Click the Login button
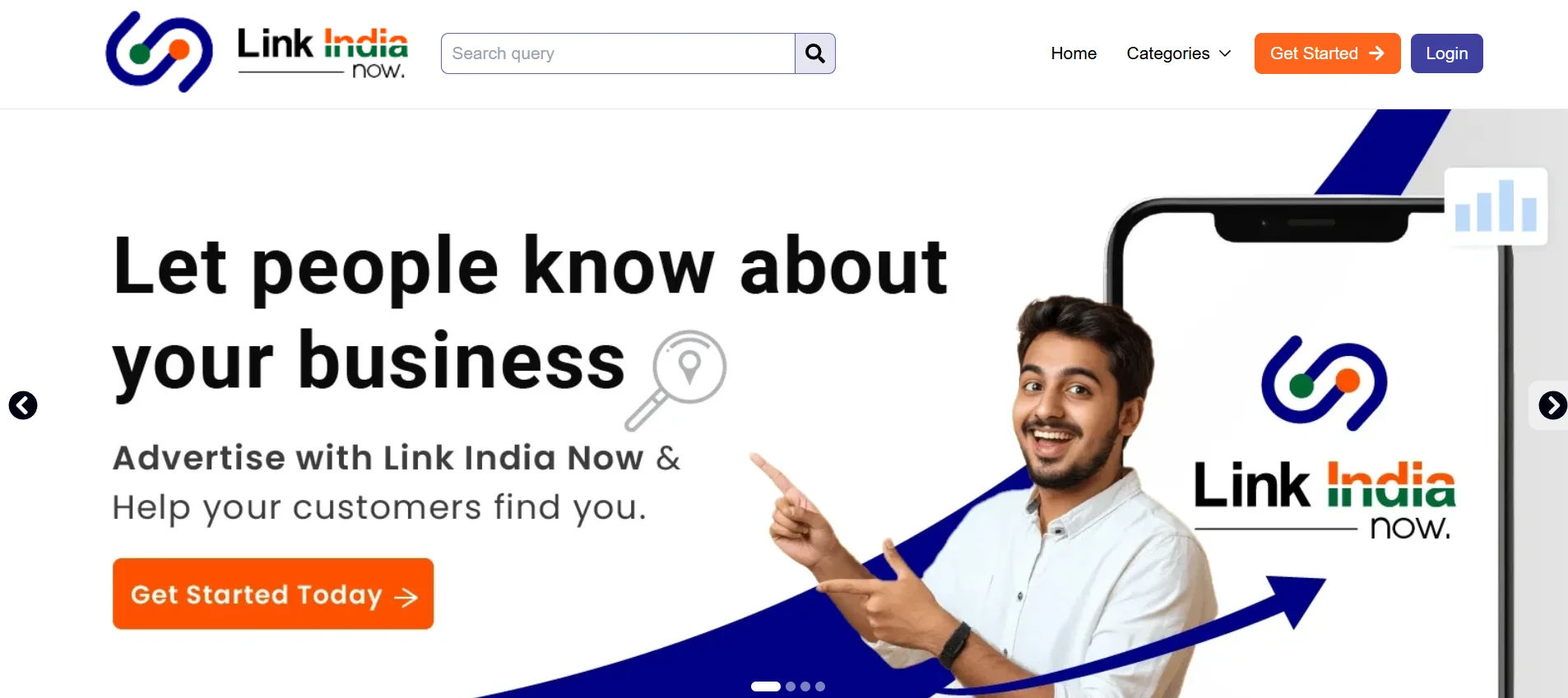Image resolution: width=1568 pixels, height=698 pixels. click(x=1446, y=53)
